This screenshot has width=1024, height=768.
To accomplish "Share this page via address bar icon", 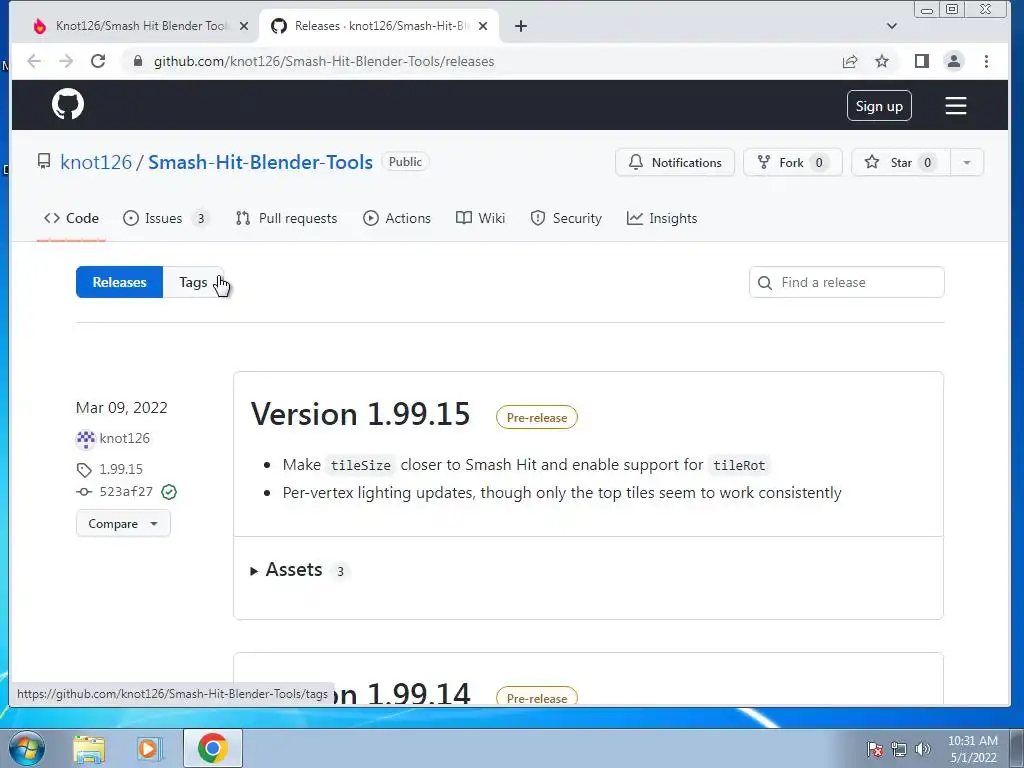I will coord(850,61).
